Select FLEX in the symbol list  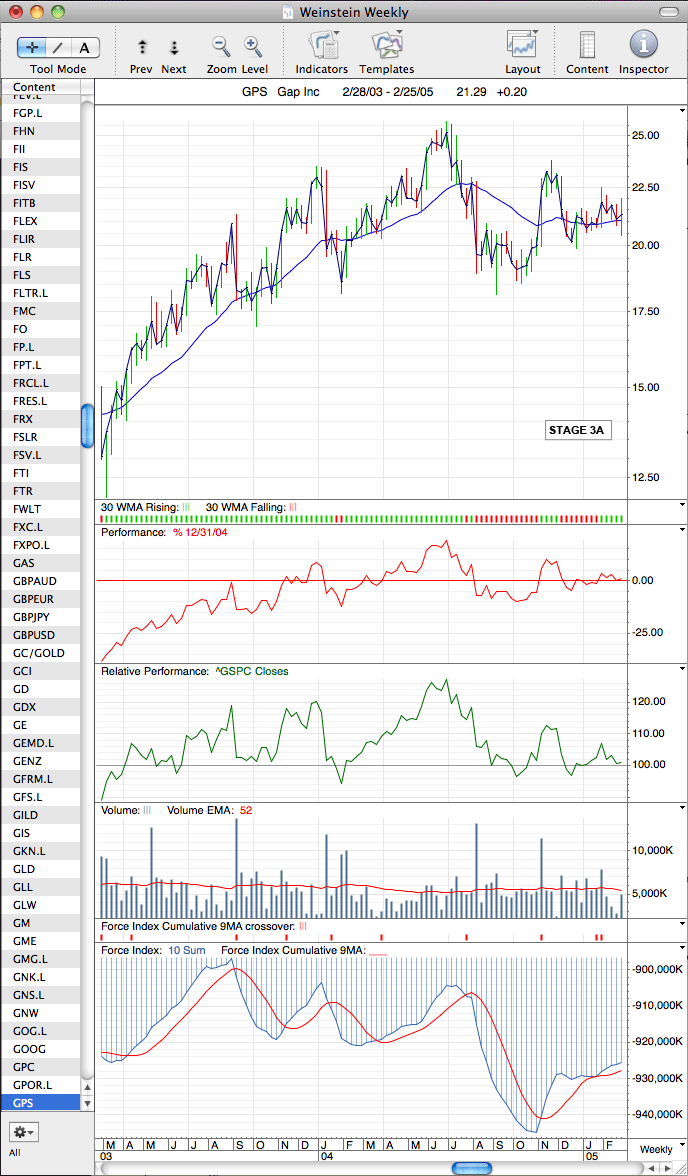(x=41, y=220)
